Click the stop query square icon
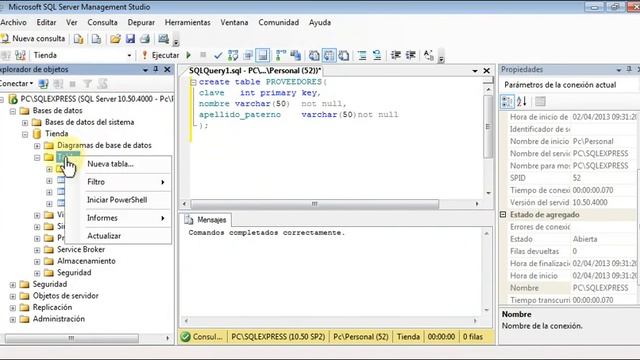Viewport: 640px width, 360px height. [x=203, y=55]
